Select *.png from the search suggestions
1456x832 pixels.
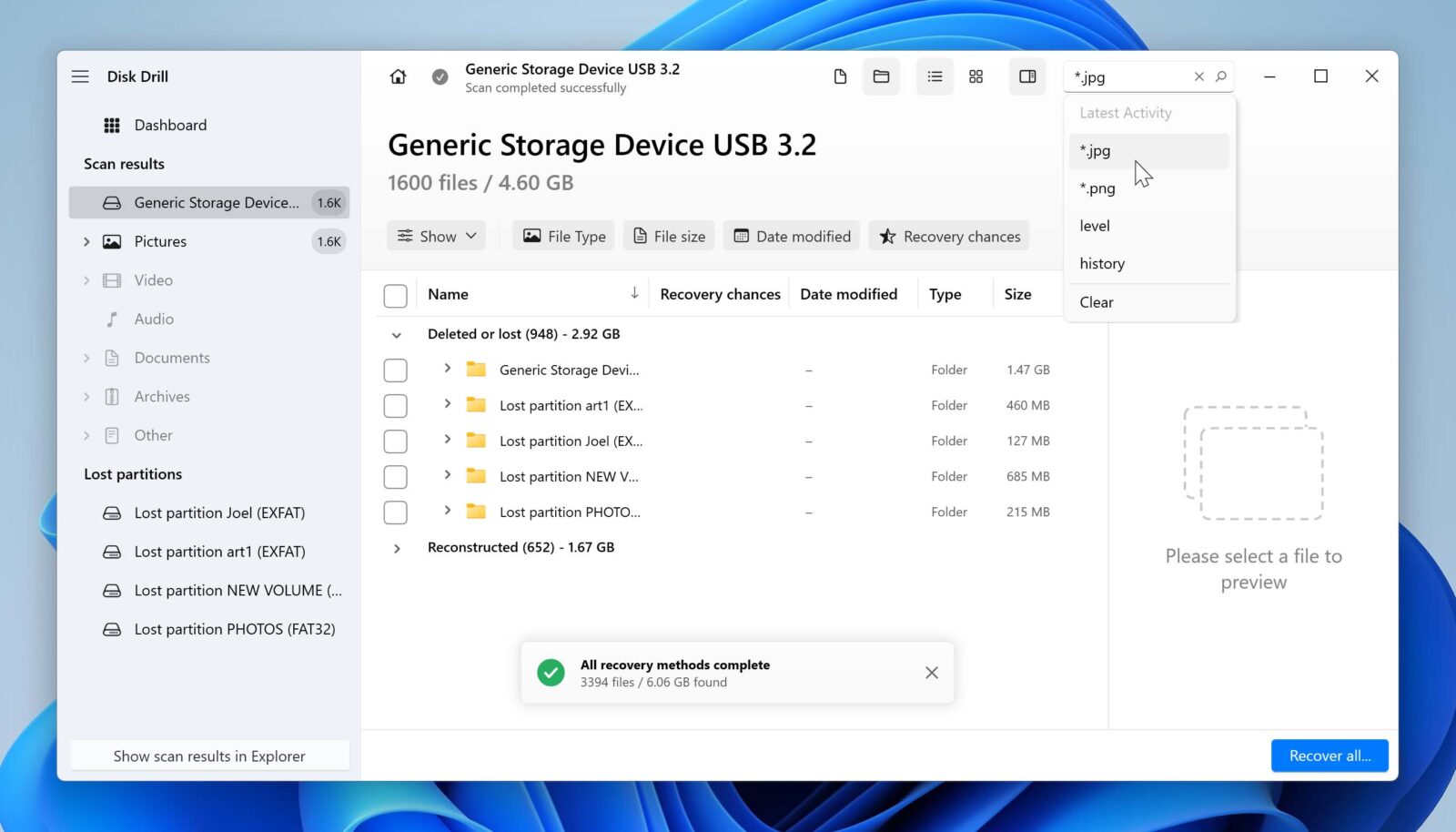coord(1097,188)
